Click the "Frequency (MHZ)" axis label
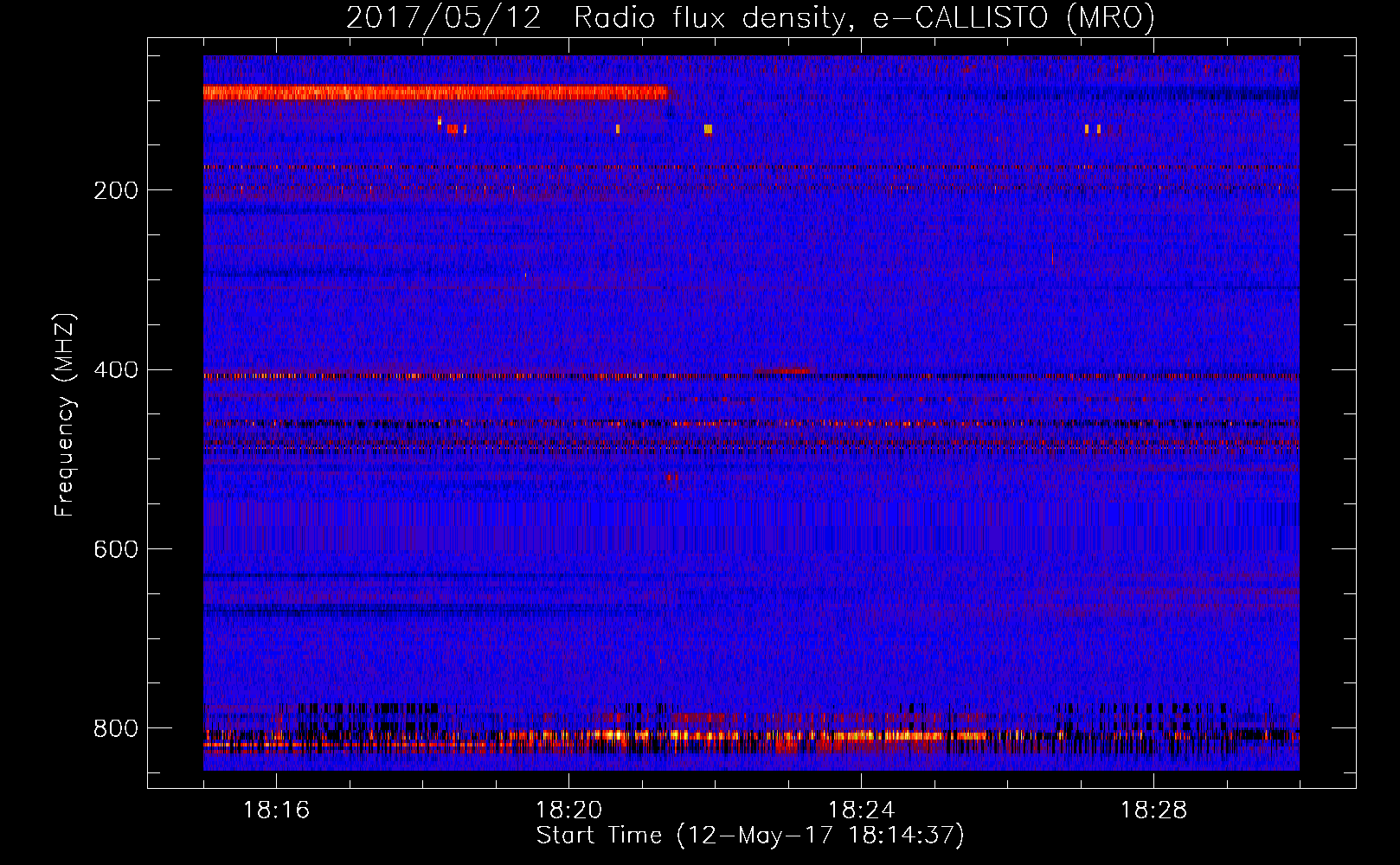Viewport: 1400px width, 865px height. pyautogui.click(x=64, y=414)
